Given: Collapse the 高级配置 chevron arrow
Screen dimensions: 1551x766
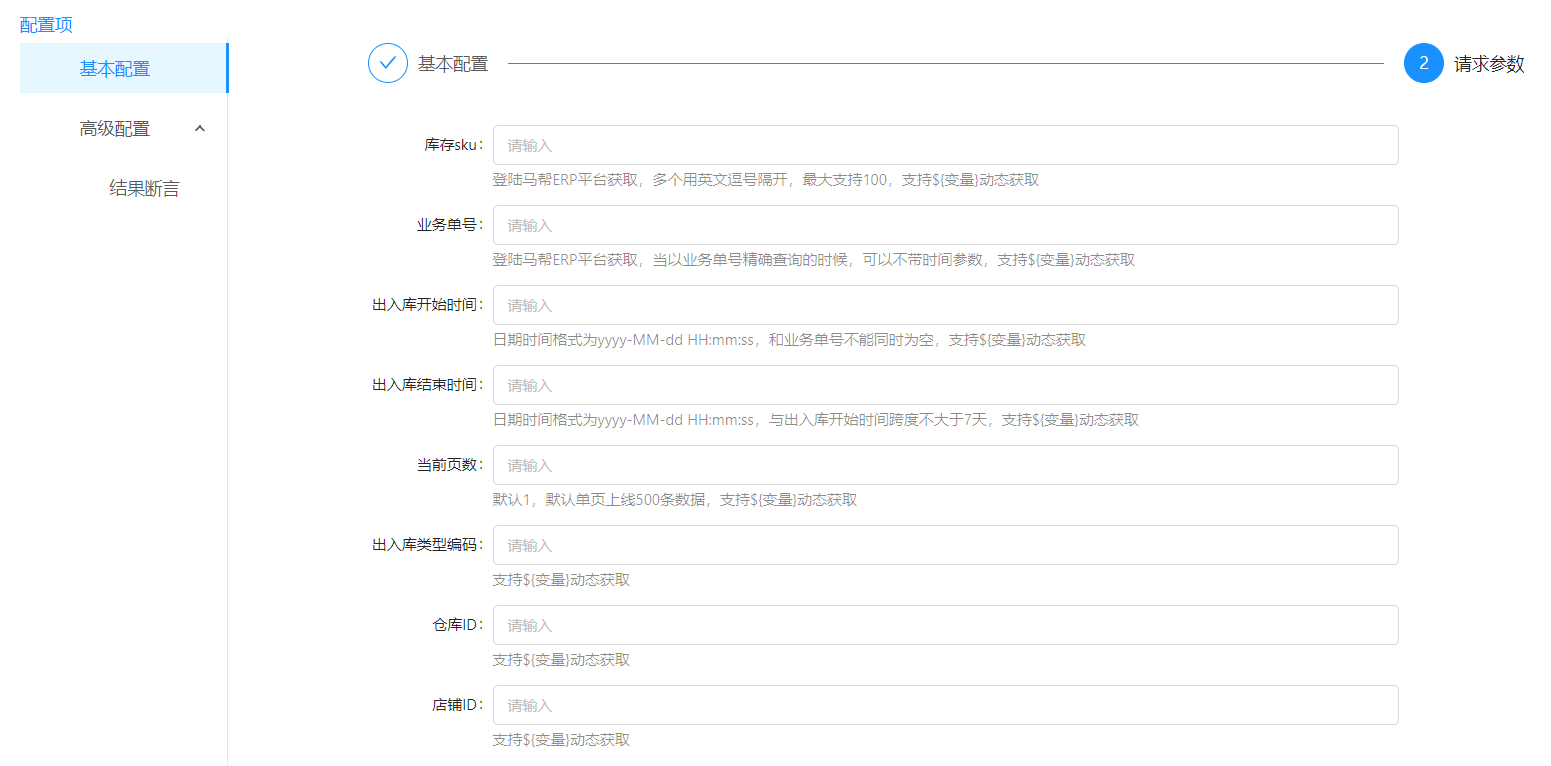Looking at the screenshot, I should tap(199, 128).
